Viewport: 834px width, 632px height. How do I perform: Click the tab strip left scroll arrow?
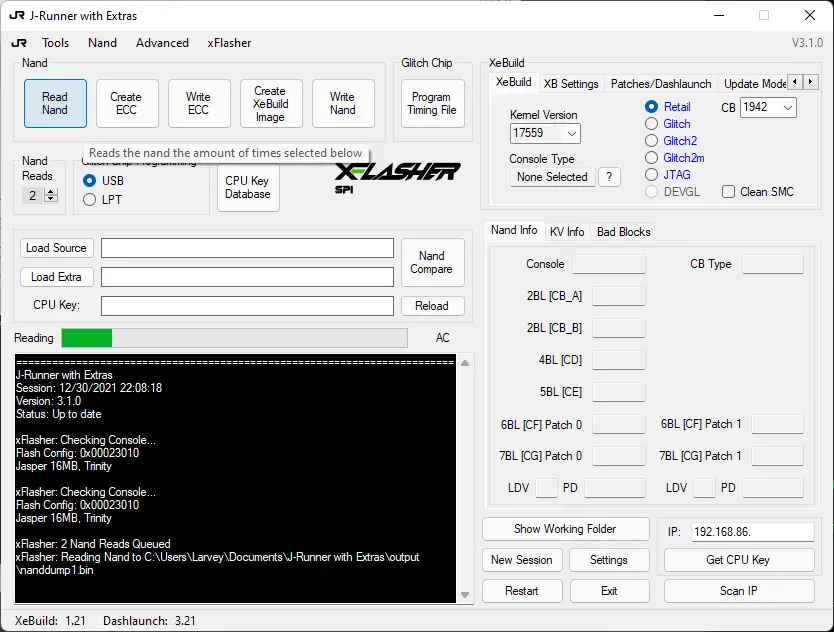(795, 82)
